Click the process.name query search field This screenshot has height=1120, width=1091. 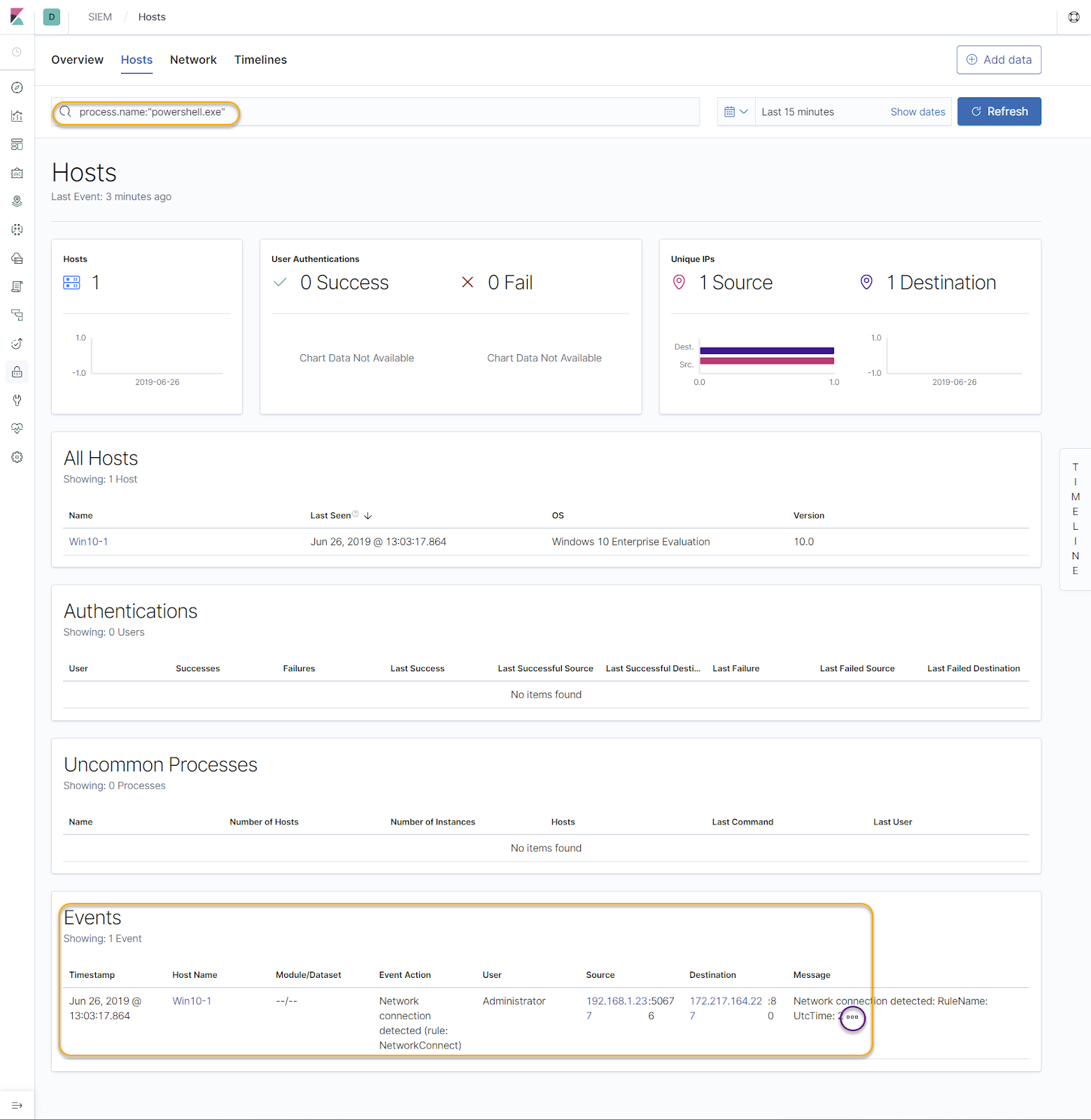coord(376,112)
